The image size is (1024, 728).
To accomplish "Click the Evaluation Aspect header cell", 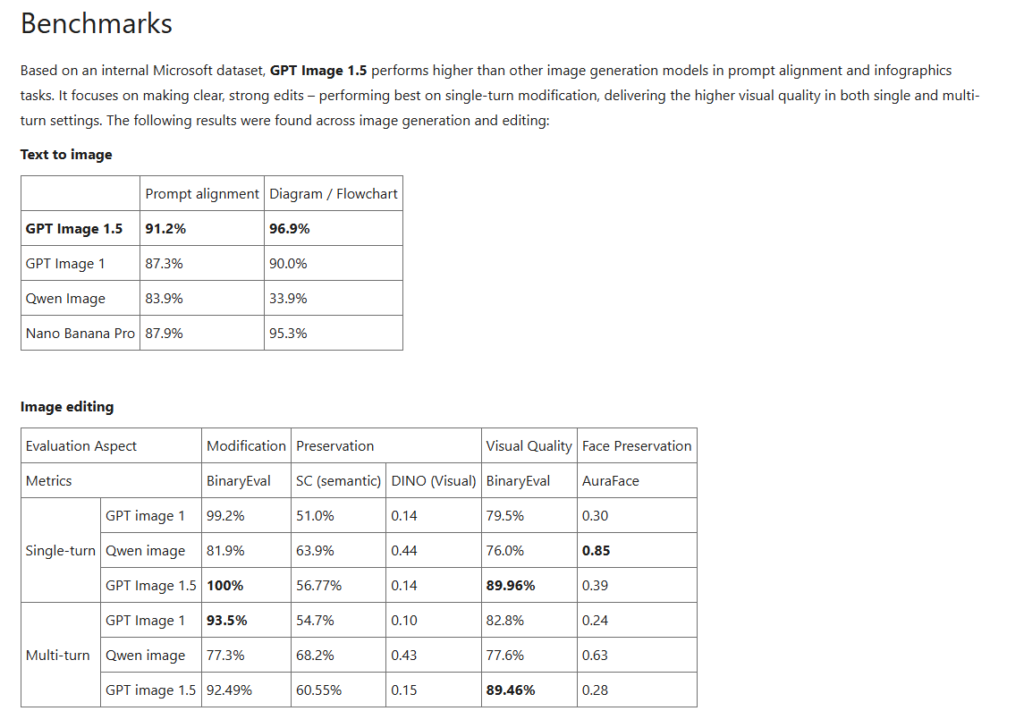I will pos(81,446).
